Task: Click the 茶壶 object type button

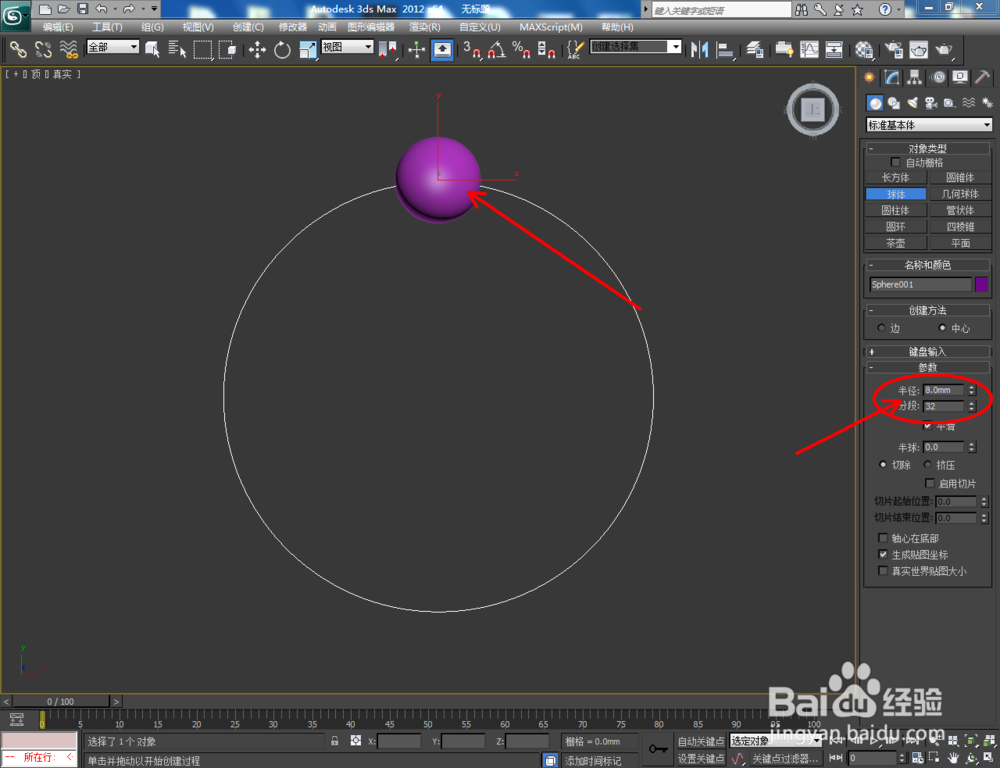Action: click(x=895, y=242)
